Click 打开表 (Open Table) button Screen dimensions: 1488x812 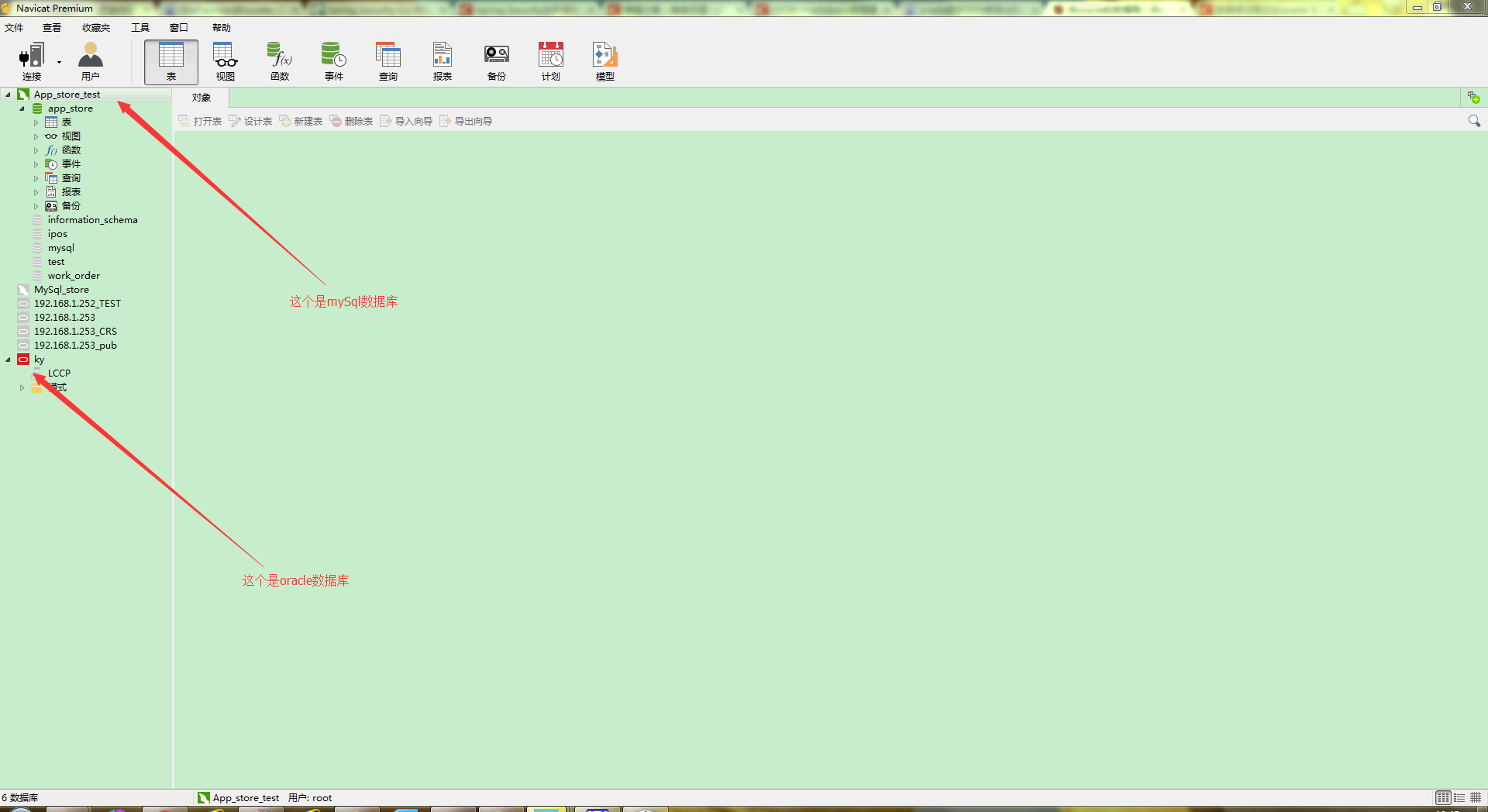200,121
